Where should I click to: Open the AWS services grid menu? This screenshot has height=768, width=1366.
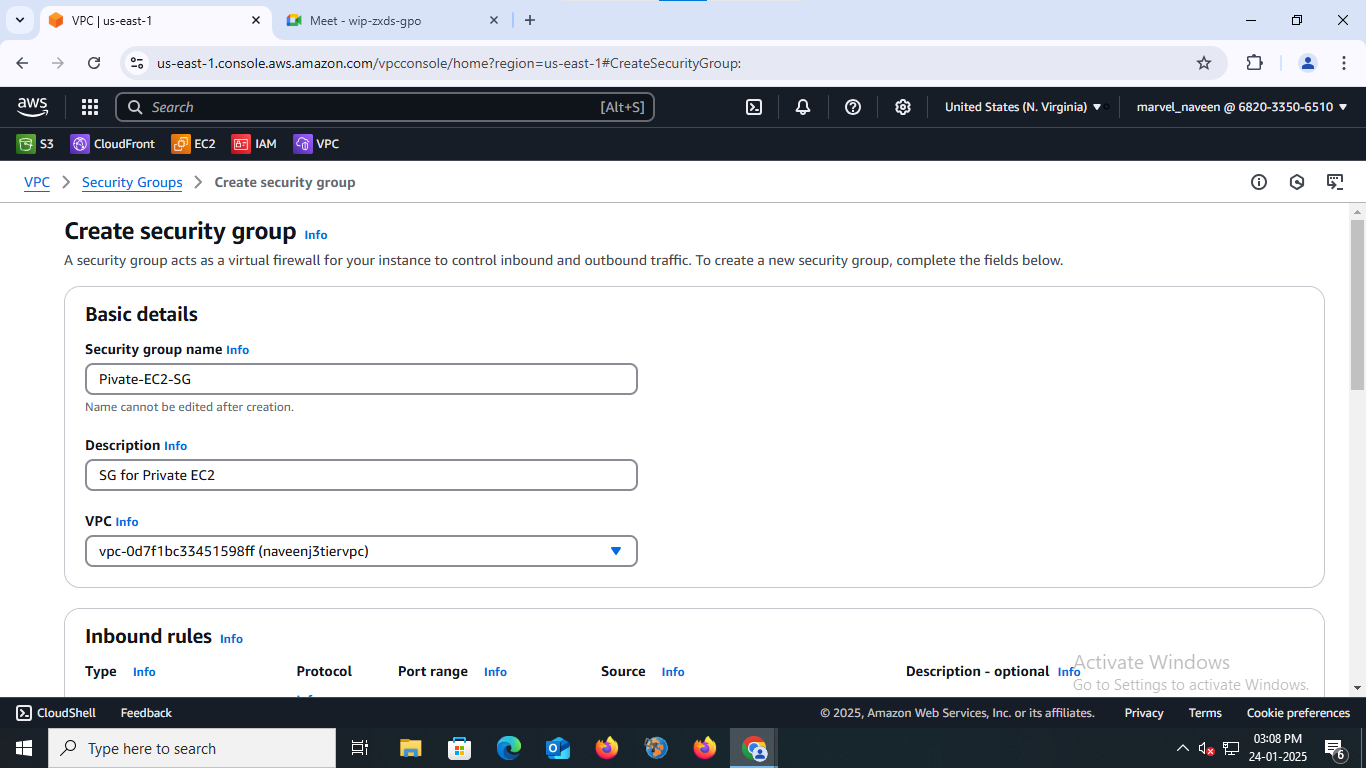click(90, 107)
